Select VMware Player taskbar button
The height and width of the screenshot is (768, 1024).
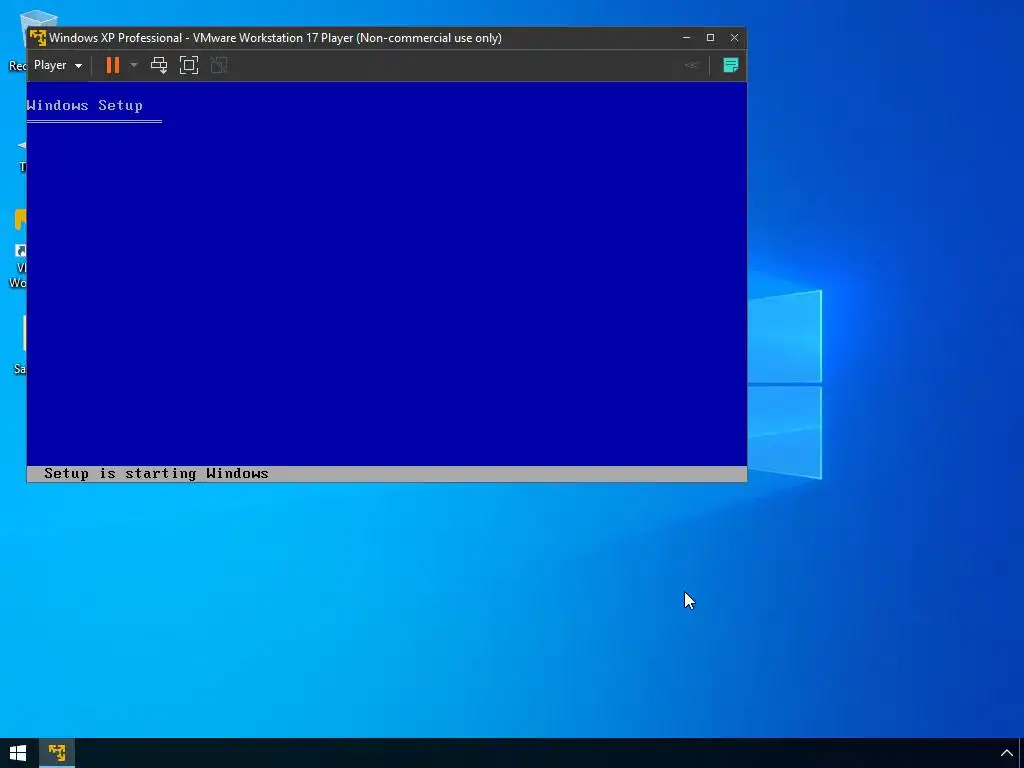(x=57, y=753)
